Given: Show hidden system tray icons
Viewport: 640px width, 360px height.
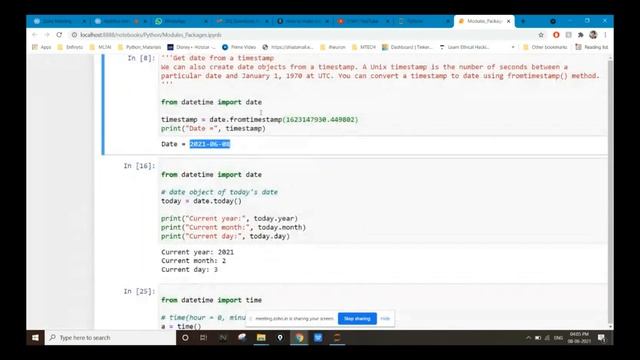Looking at the screenshot, I should [x=528, y=338].
